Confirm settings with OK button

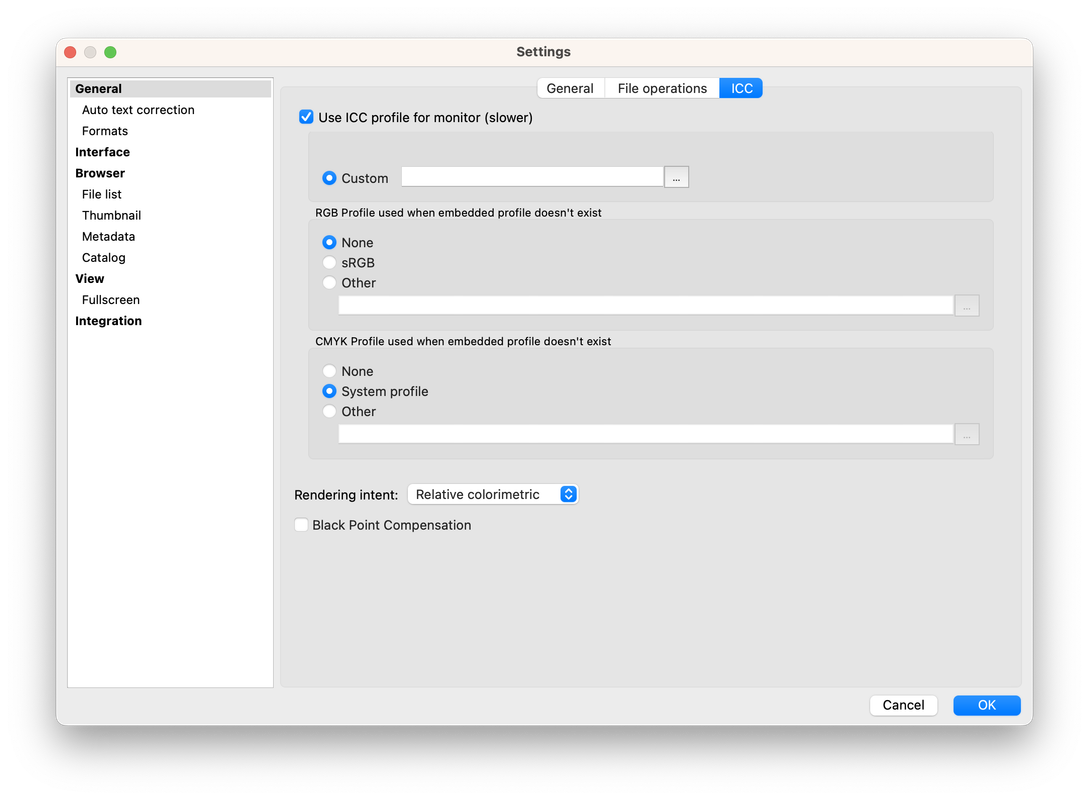986,705
